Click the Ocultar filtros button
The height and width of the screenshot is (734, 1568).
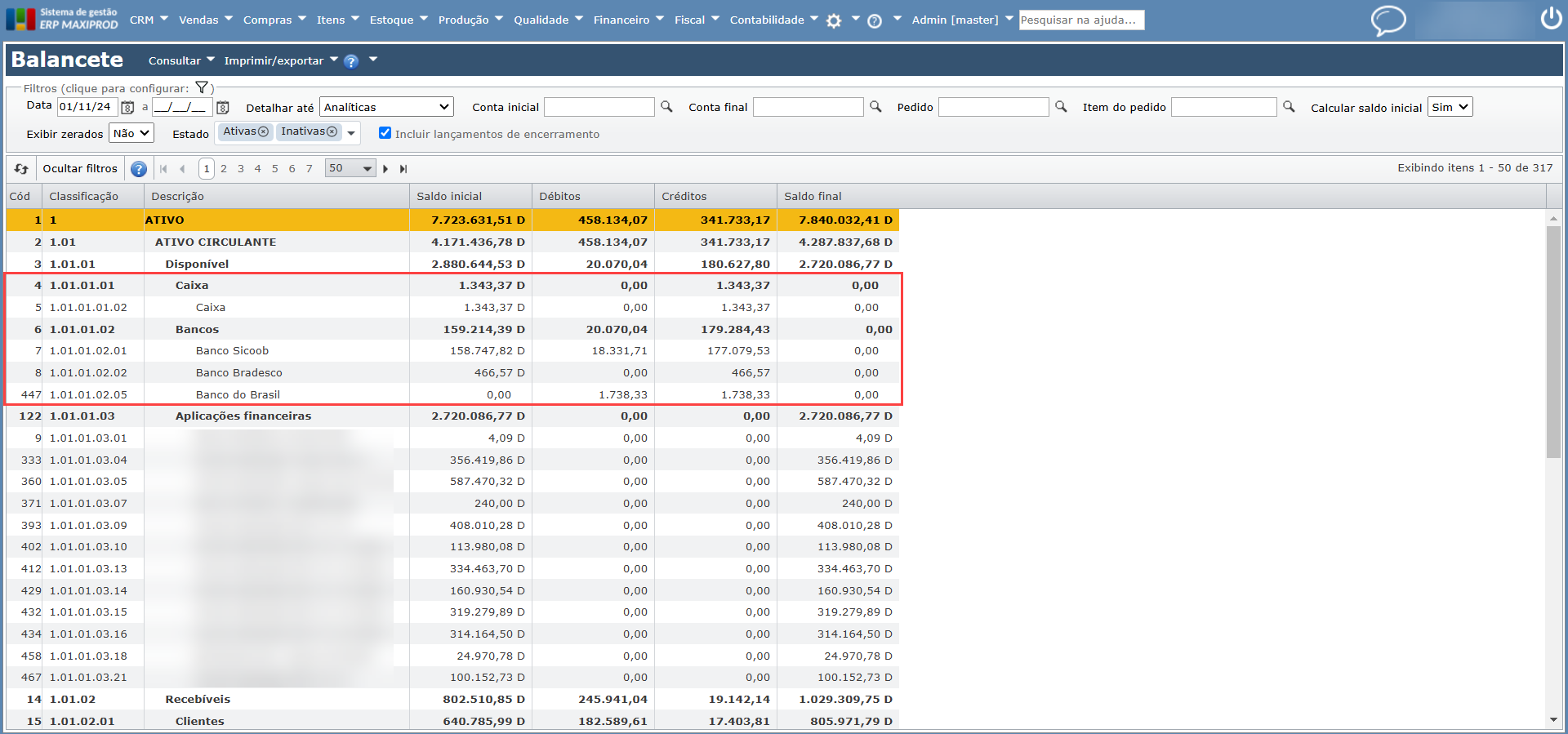[x=80, y=169]
